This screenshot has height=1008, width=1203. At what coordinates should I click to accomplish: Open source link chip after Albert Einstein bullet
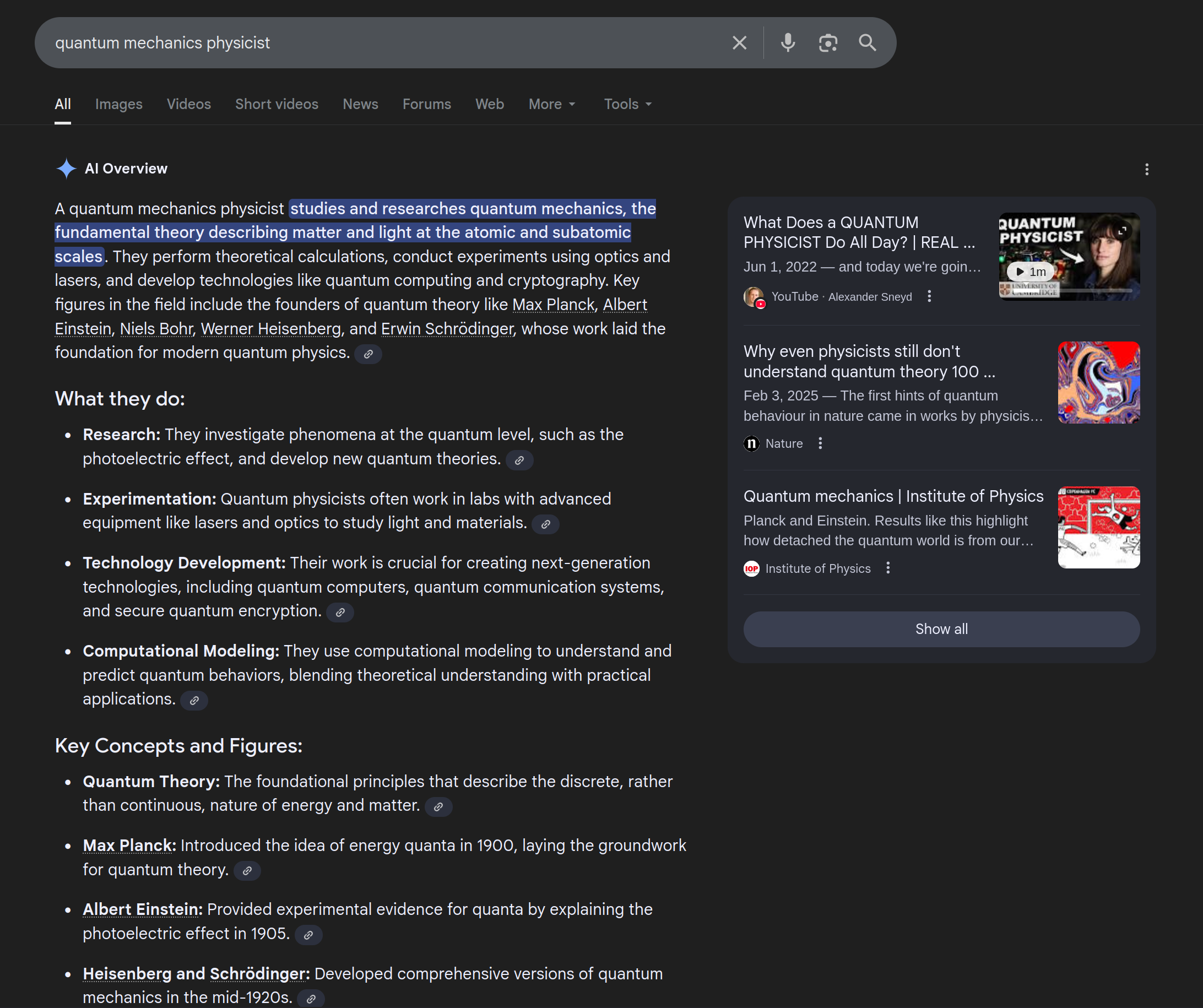pyautogui.click(x=308, y=935)
